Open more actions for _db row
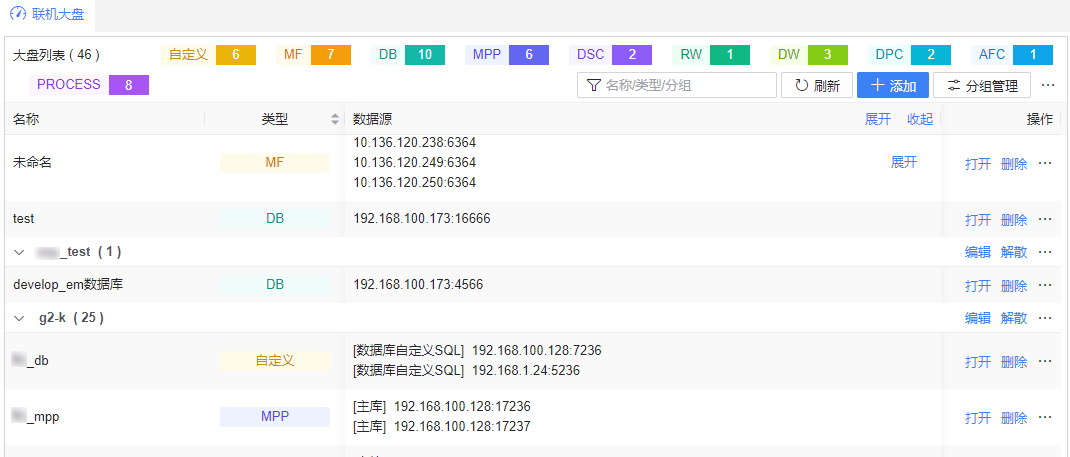 pyautogui.click(x=1045, y=362)
